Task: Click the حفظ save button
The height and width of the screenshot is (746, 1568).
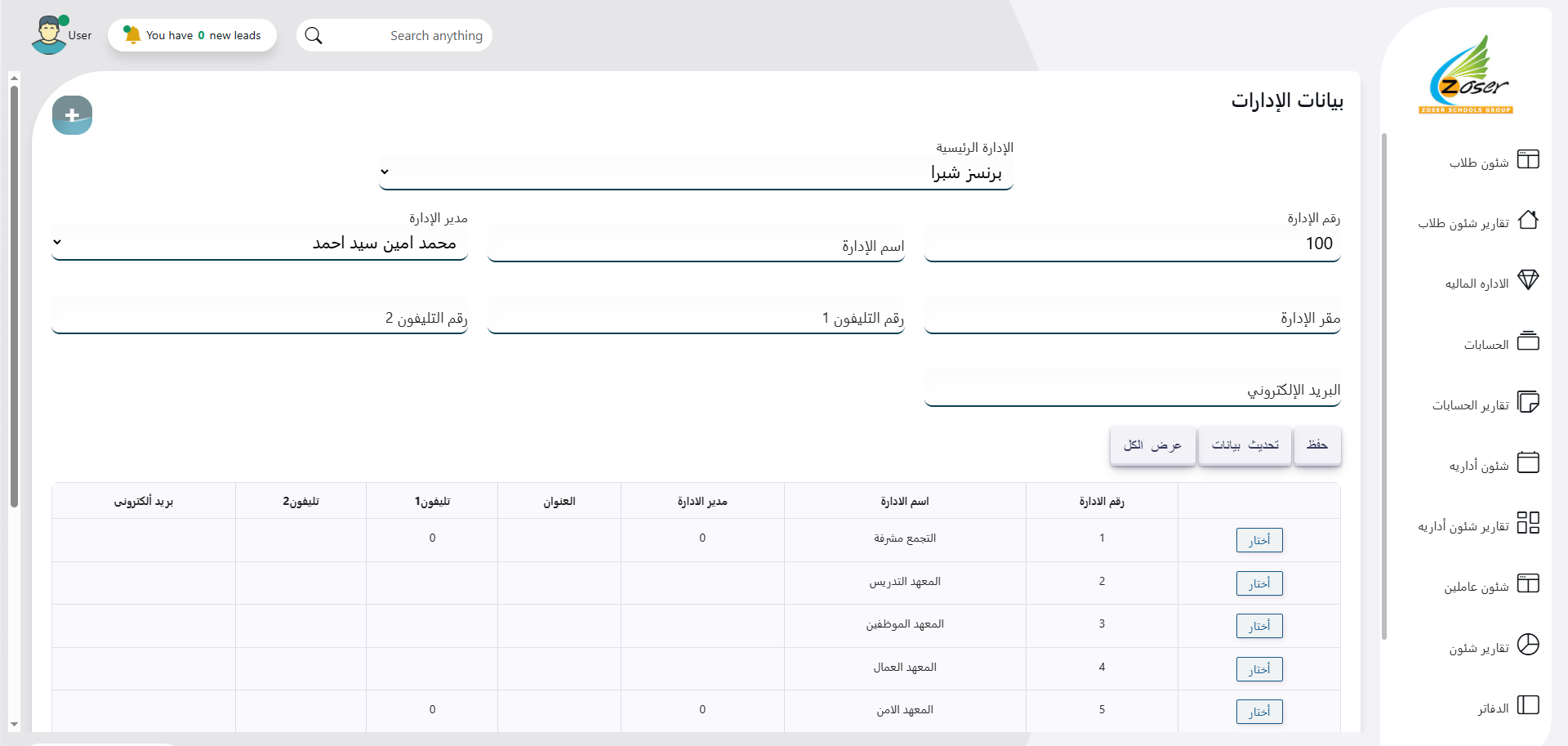Action: 1316,445
